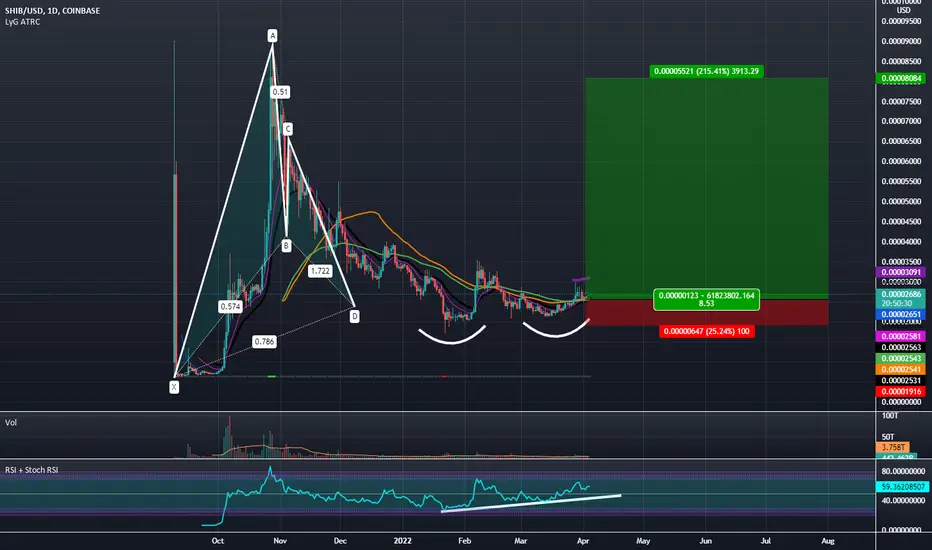This screenshot has height=550, width=932.
Task: Click the orange 0.00002541 price tag
Action: tap(901, 369)
